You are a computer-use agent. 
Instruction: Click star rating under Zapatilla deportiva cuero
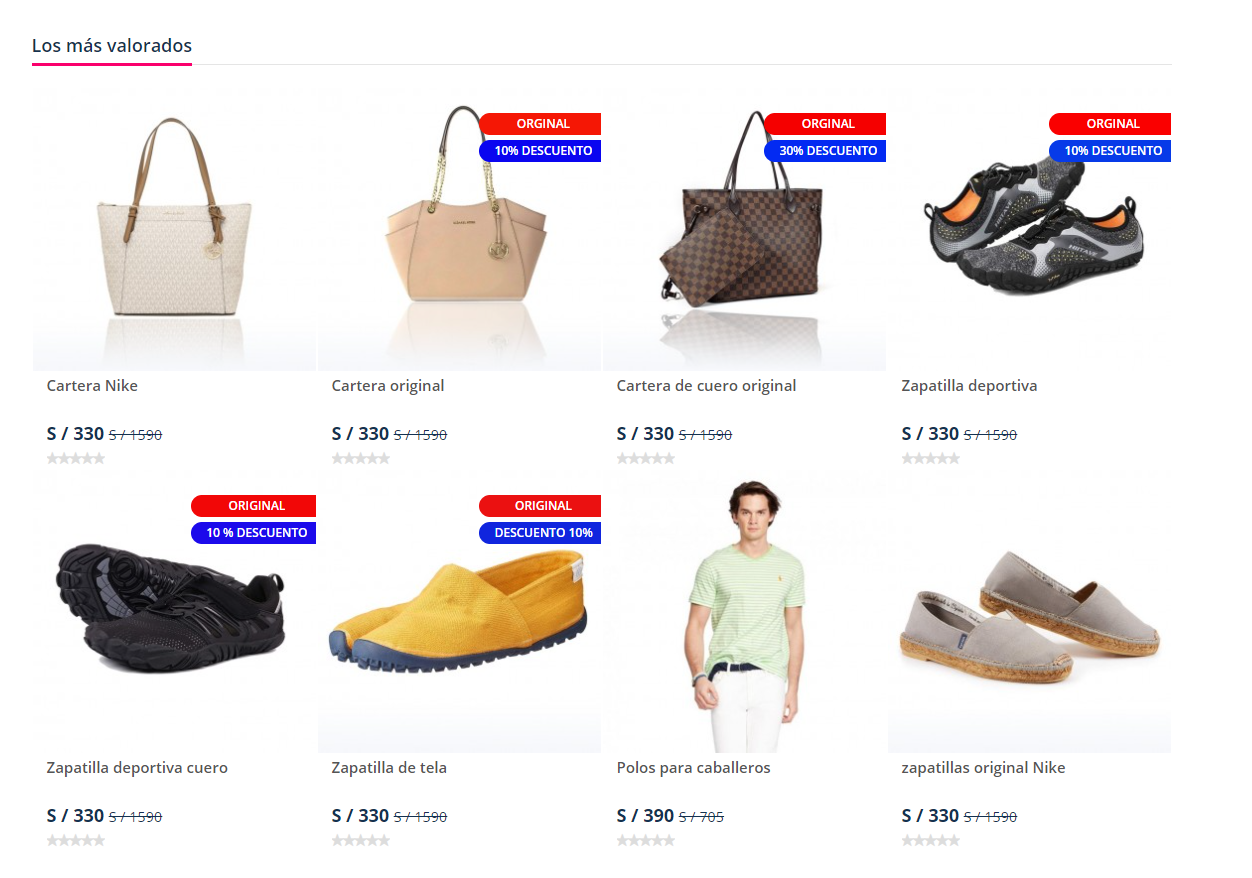point(76,840)
